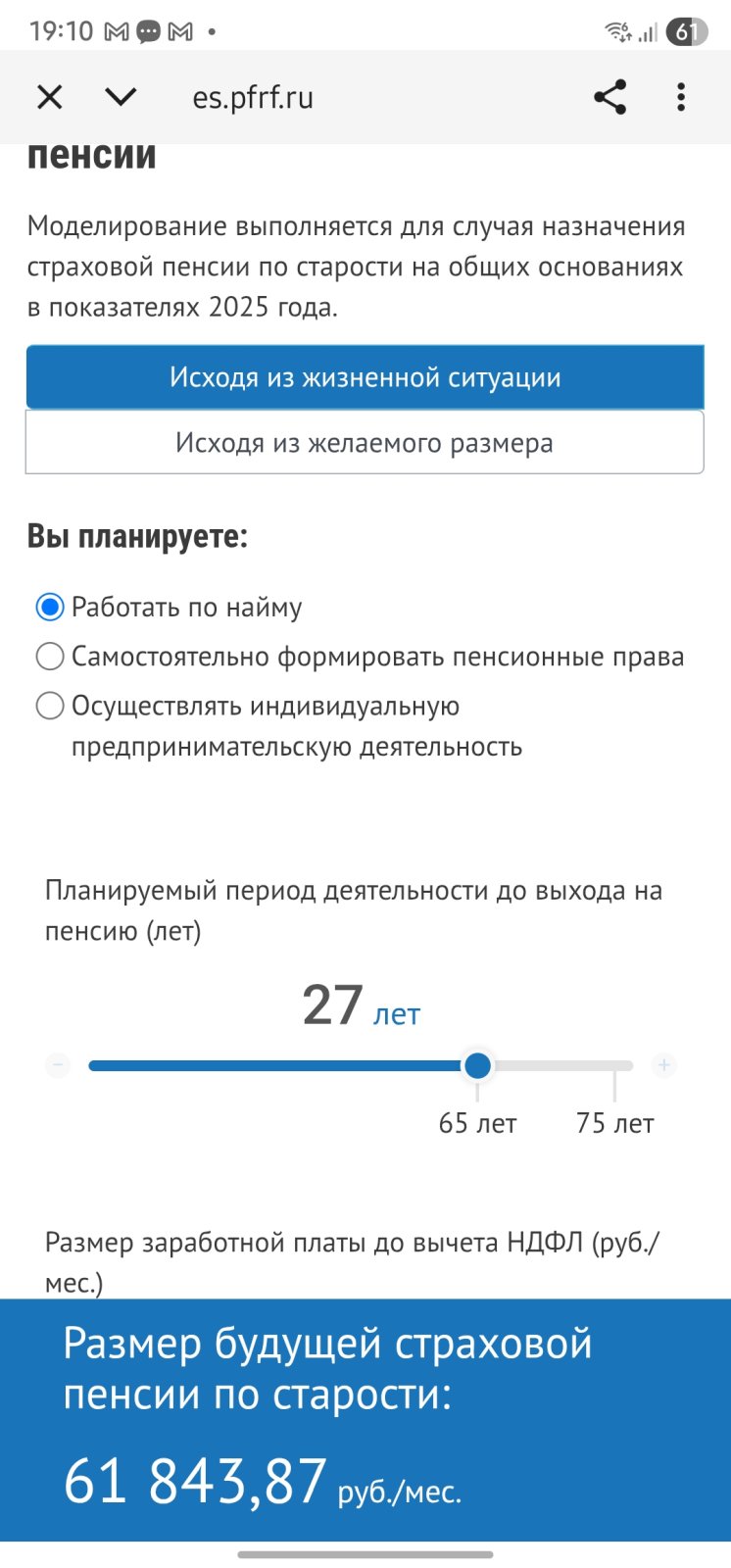The image size is (731, 1568).
Task: Close the browser tab with X icon
Action: (49, 97)
